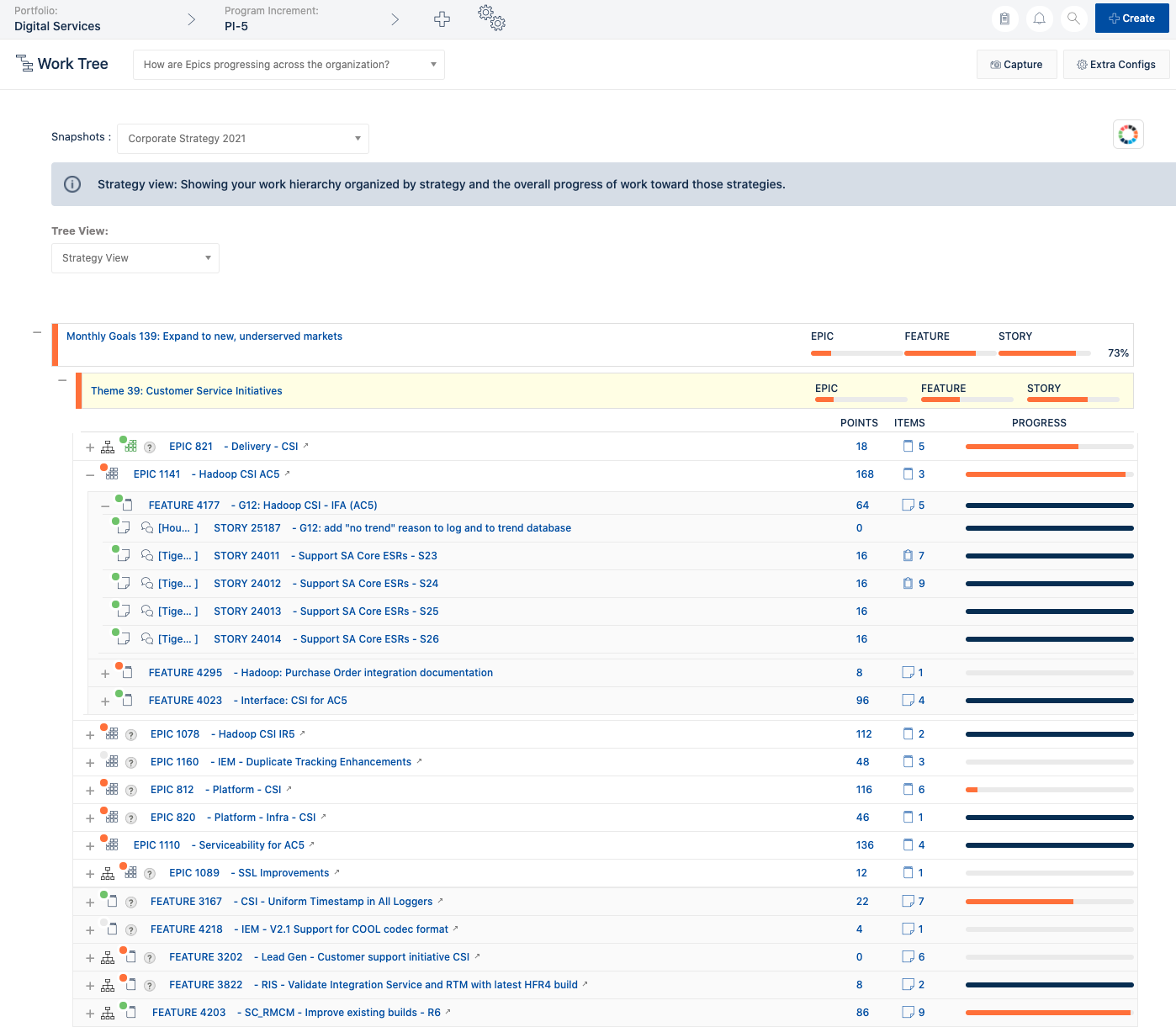Collapse FEATURE 4177 row
Viewport: 1176px width, 1027px height.
tap(105, 506)
